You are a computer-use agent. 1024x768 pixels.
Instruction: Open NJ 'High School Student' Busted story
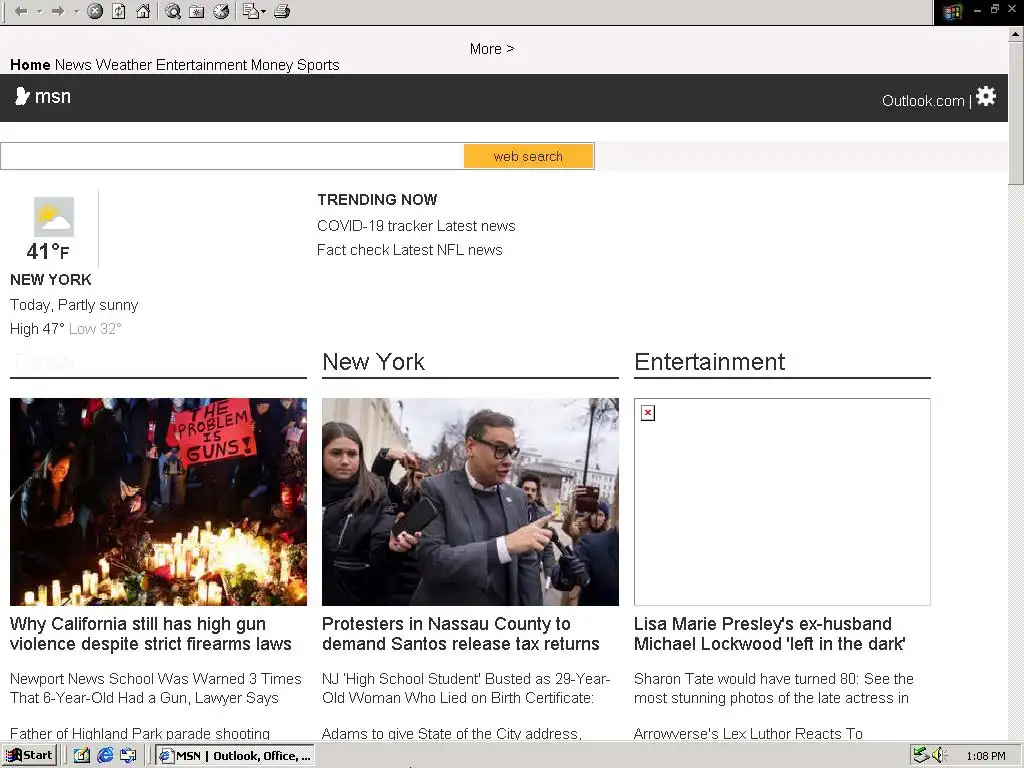tap(466, 688)
